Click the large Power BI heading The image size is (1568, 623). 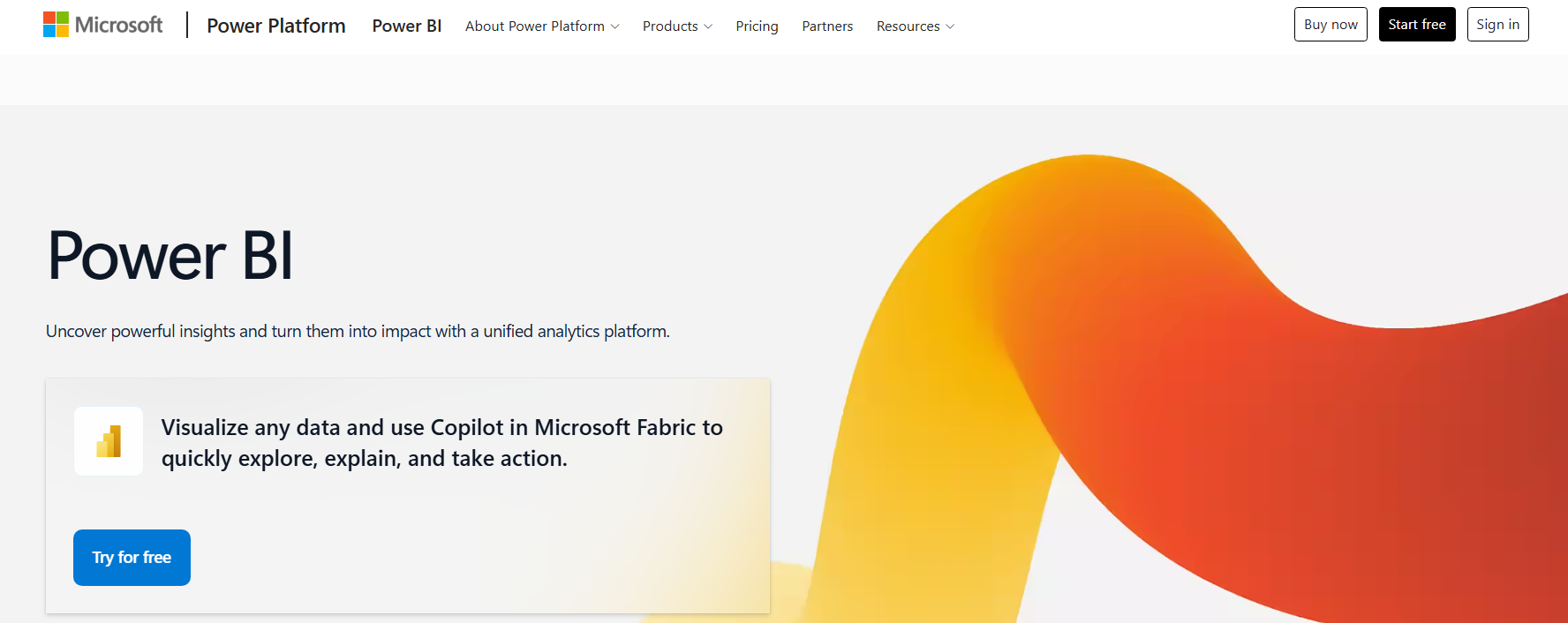[170, 256]
